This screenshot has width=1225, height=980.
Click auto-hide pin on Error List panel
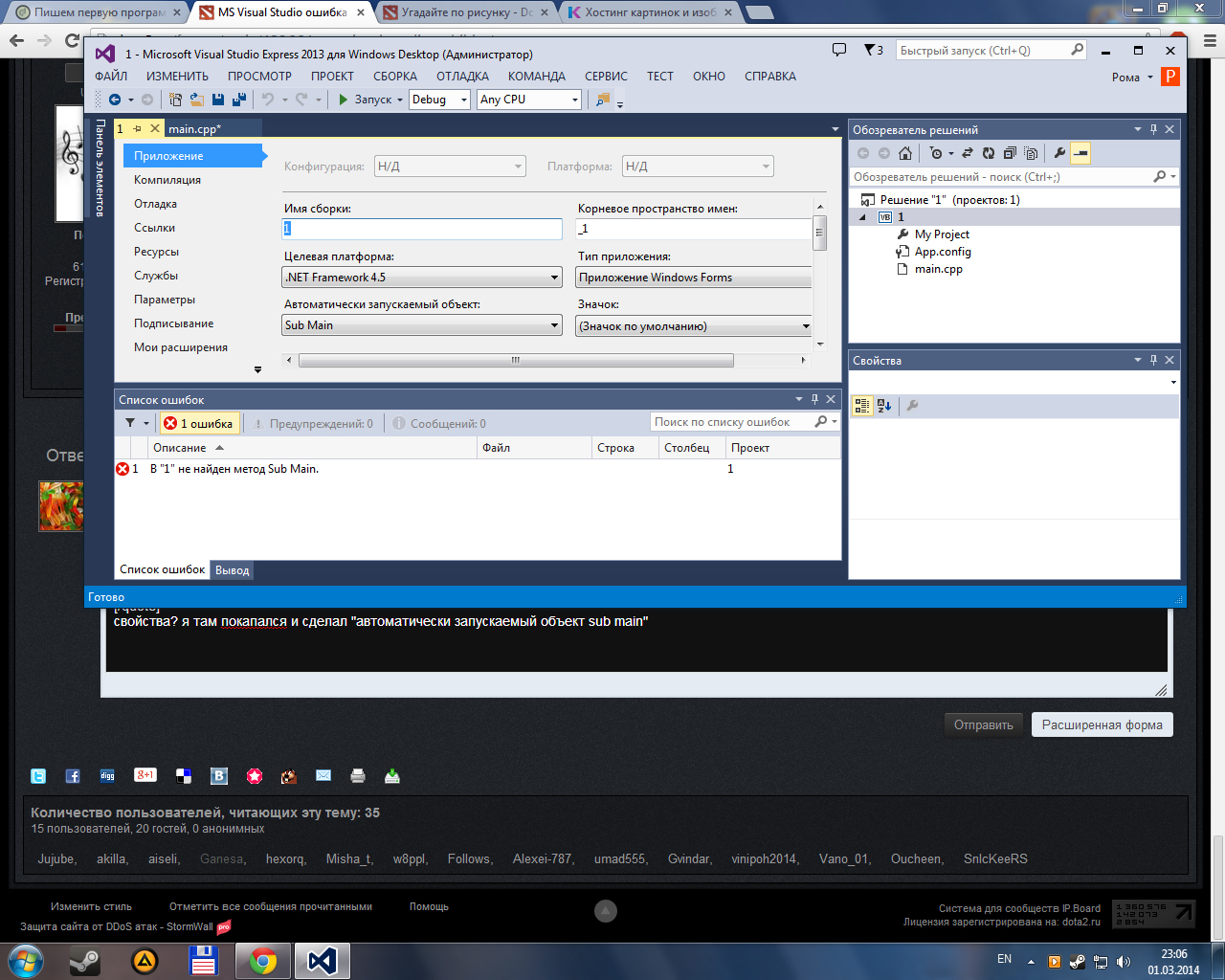tap(814, 399)
